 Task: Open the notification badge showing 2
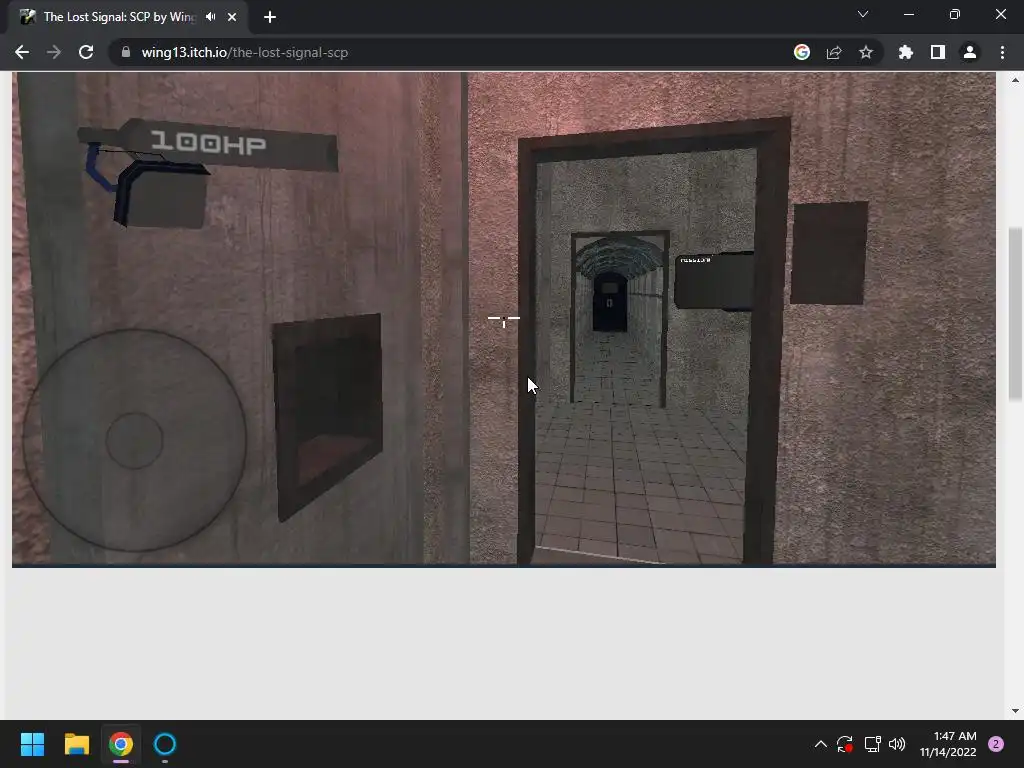(996, 744)
